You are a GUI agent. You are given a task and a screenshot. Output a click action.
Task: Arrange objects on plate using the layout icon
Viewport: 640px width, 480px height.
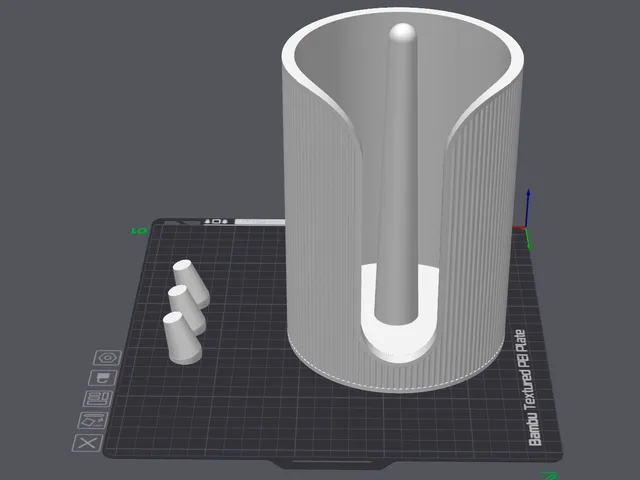(98, 398)
